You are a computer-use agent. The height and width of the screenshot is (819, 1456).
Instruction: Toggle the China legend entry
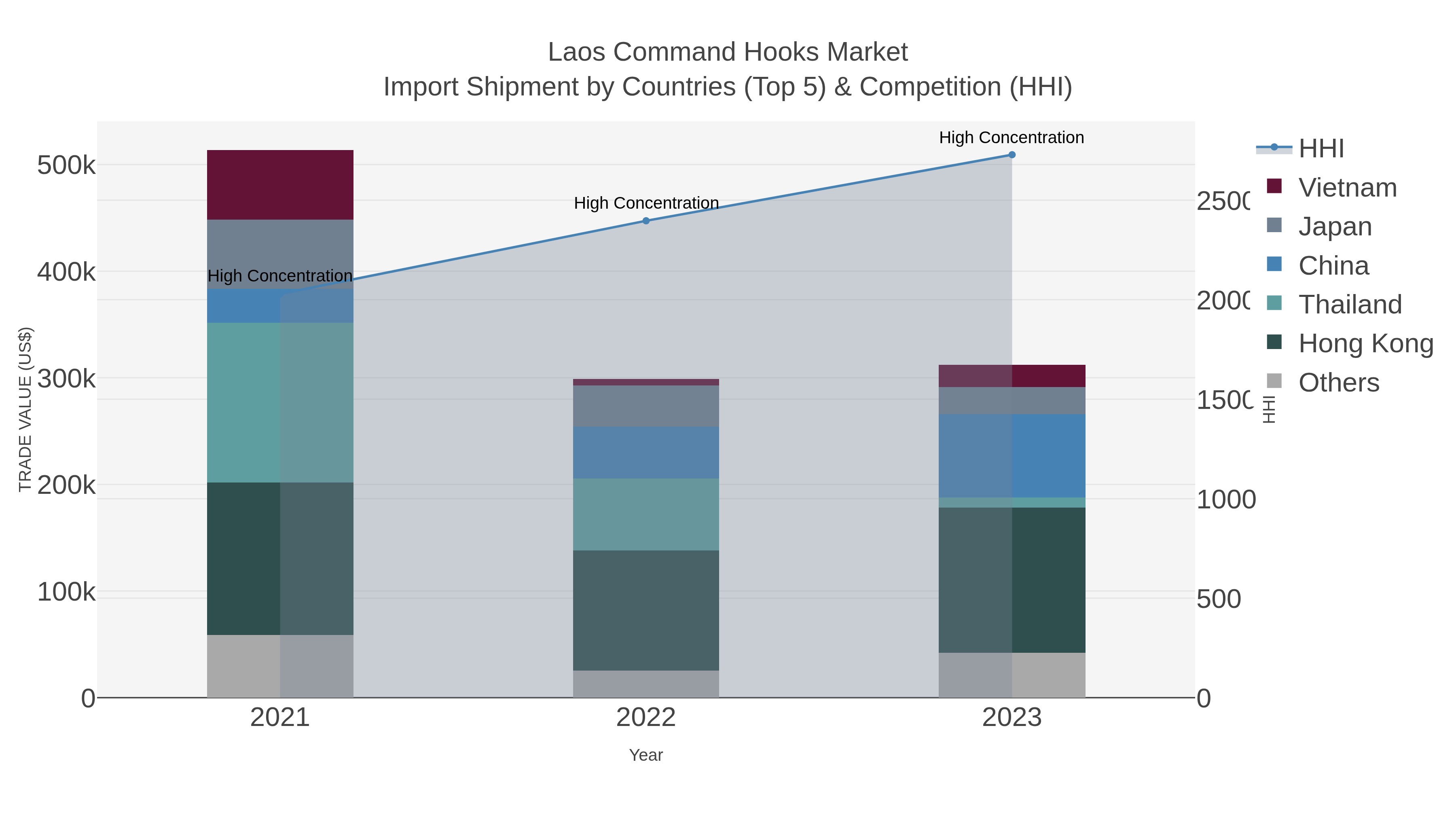[1318, 266]
